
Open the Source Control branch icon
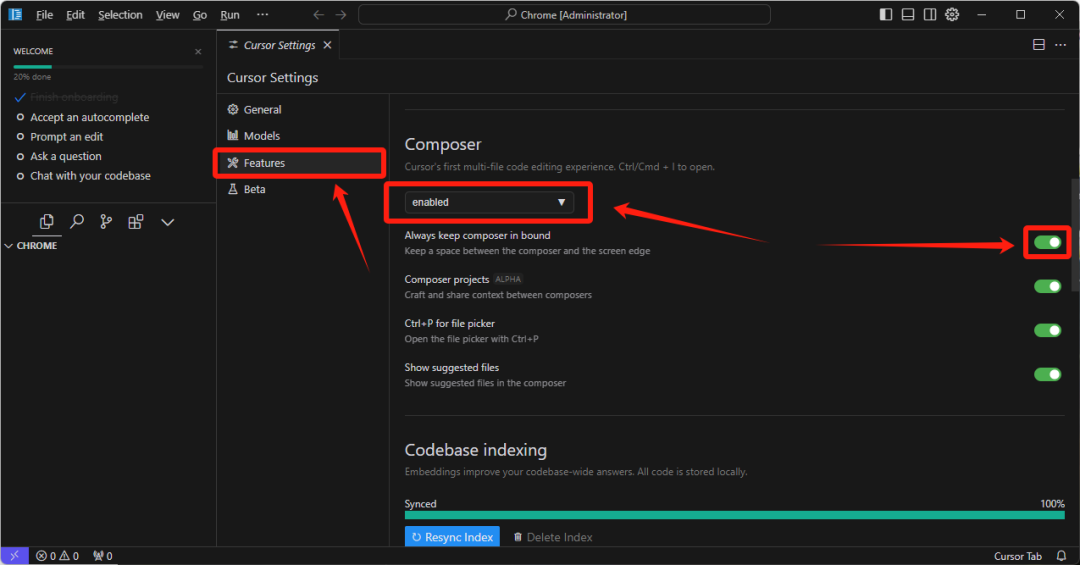106,222
